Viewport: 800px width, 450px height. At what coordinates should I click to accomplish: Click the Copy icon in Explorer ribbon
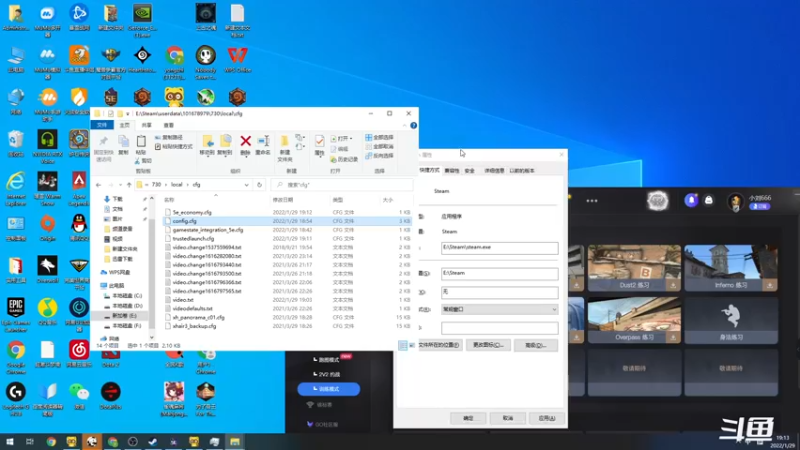click(x=123, y=141)
